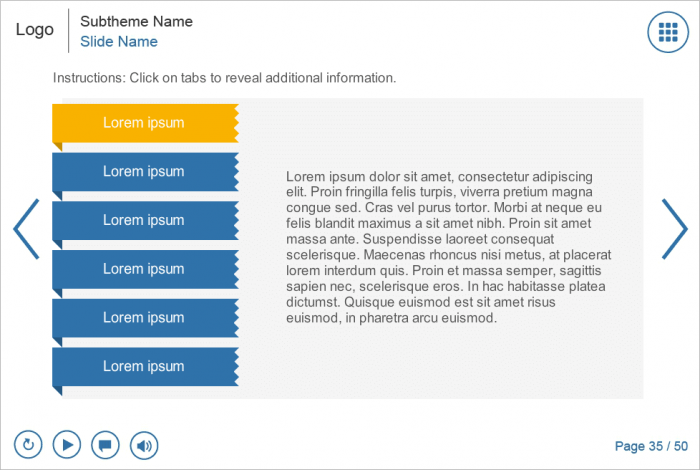The image size is (700, 470).
Task: Open the captions speech bubble icon
Action: coord(105,444)
